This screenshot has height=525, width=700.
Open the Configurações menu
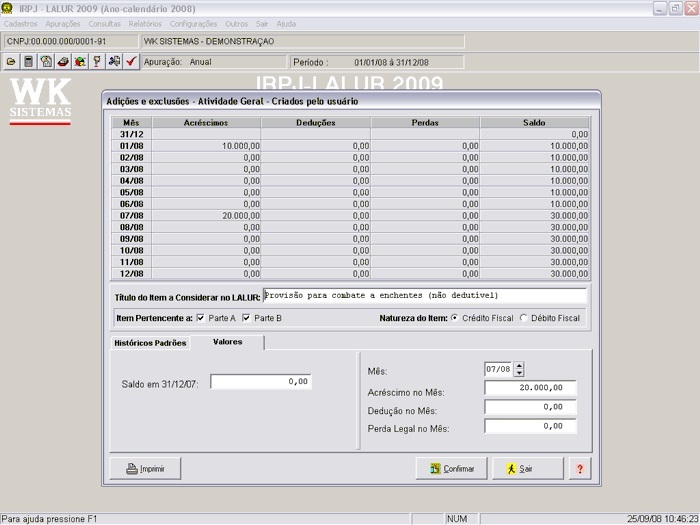[193, 23]
